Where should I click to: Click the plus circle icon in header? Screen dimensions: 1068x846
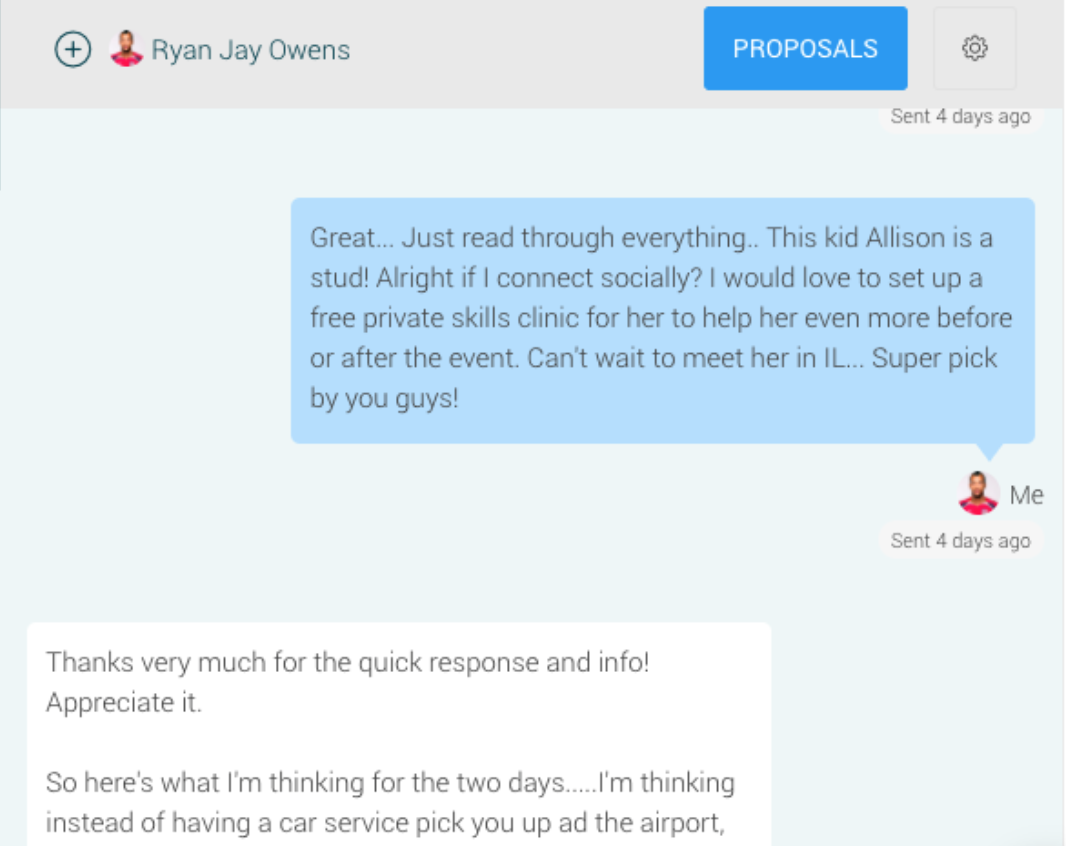click(73, 49)
